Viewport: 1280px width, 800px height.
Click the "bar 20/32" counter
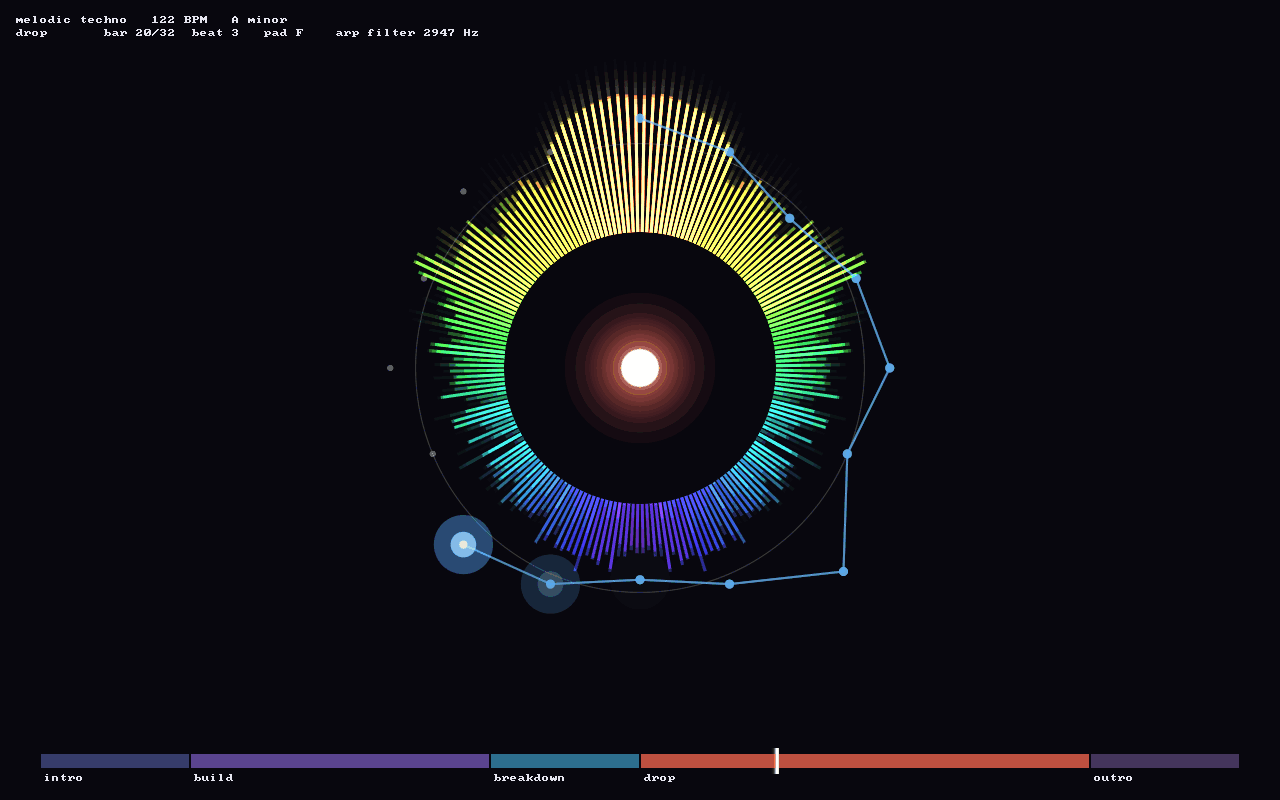pos(139,33)
